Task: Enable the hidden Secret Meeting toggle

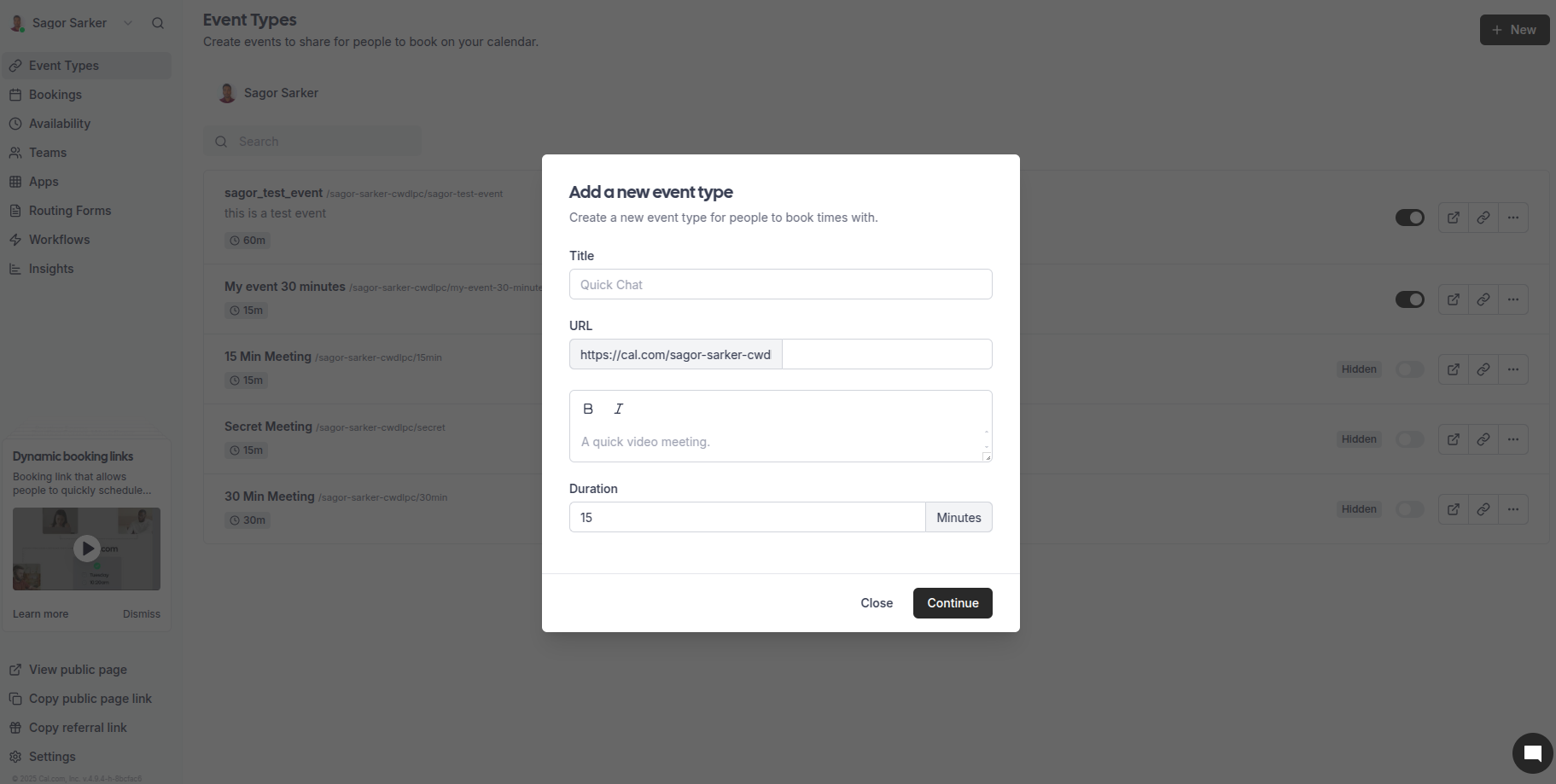Action: pyautogui.click(x=1409, y=439)
